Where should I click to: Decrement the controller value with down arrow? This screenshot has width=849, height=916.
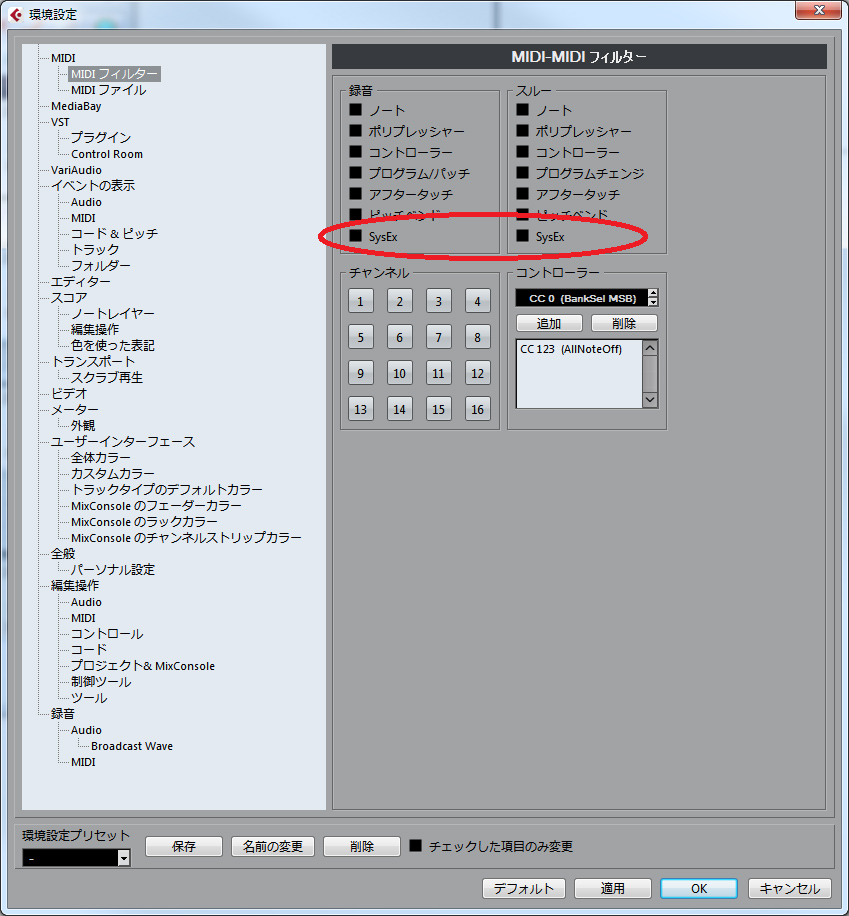pyautogui.click(x=653, y=303)
